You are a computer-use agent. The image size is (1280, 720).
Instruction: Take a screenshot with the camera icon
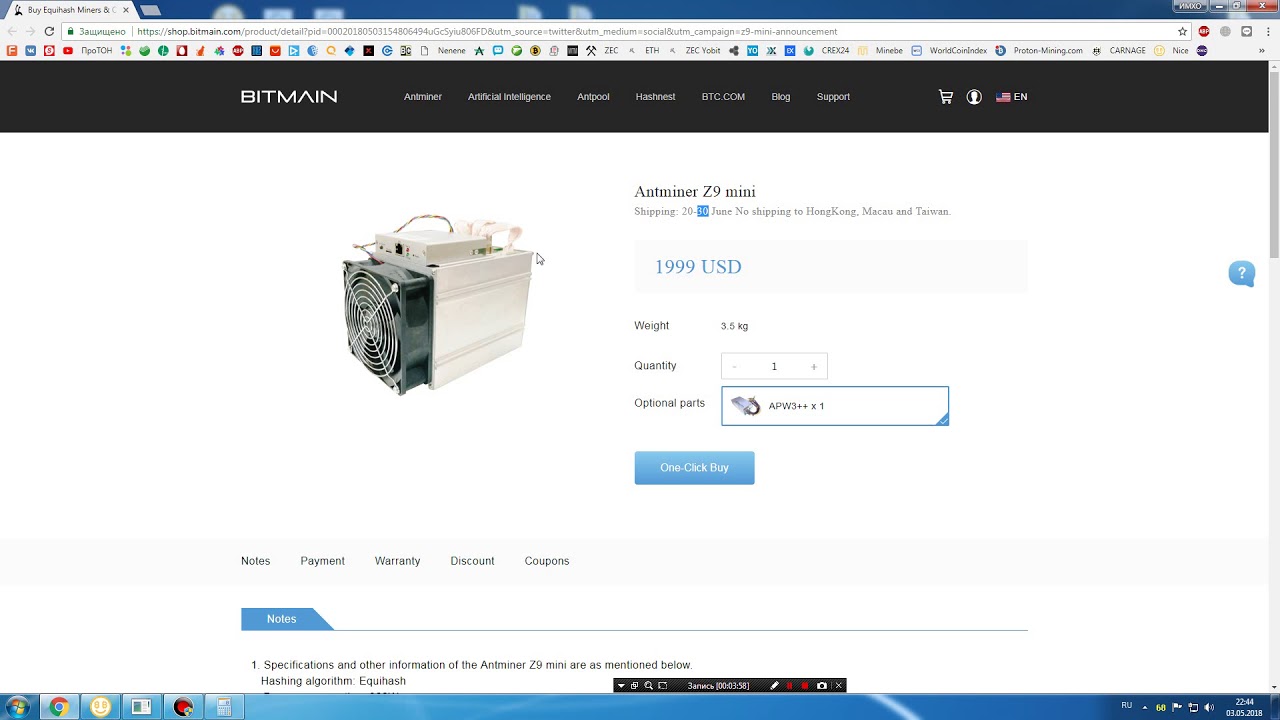[x=822, y=685]
